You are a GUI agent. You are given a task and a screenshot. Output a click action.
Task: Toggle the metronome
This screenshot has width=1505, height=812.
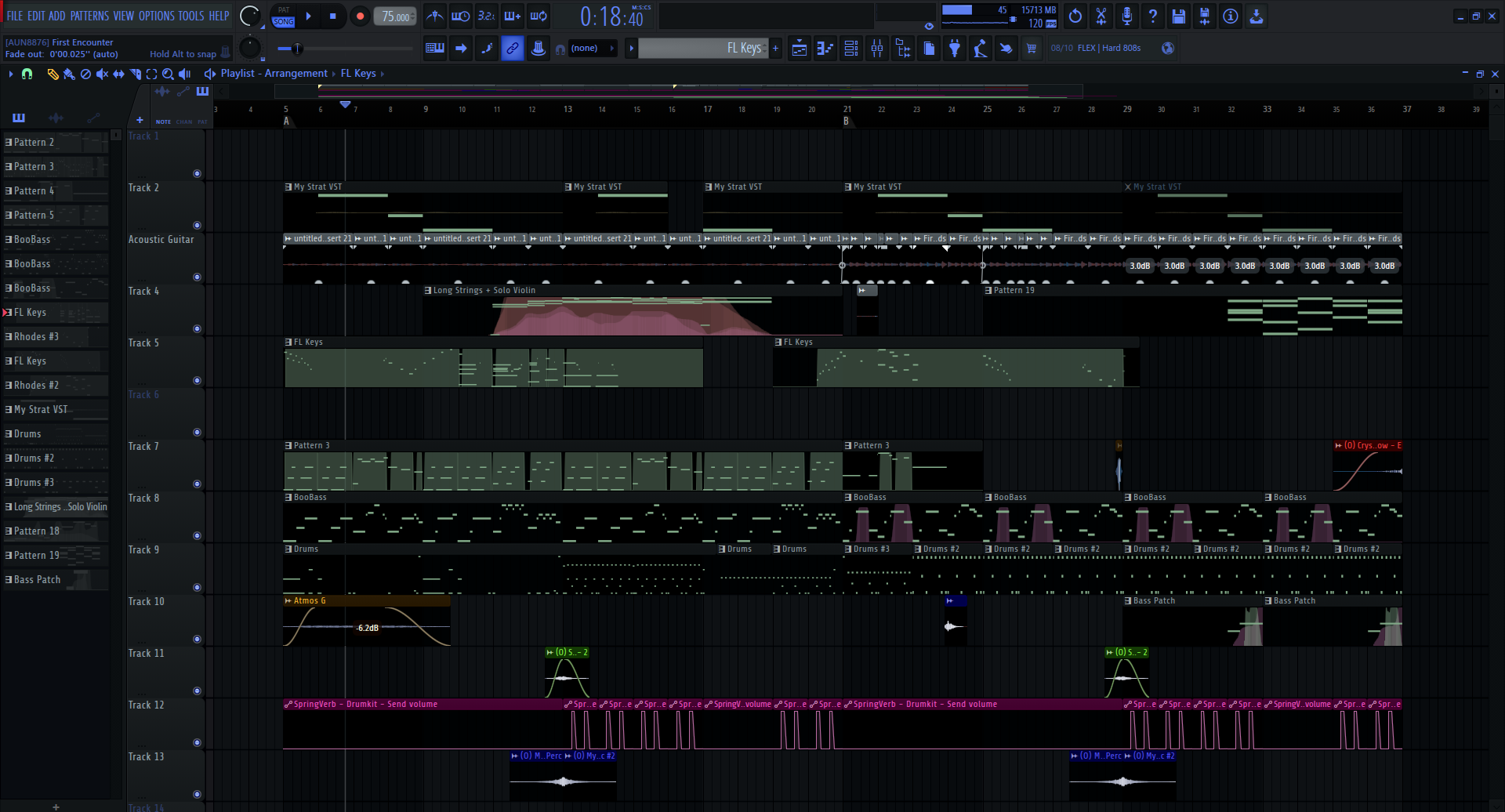435,16
